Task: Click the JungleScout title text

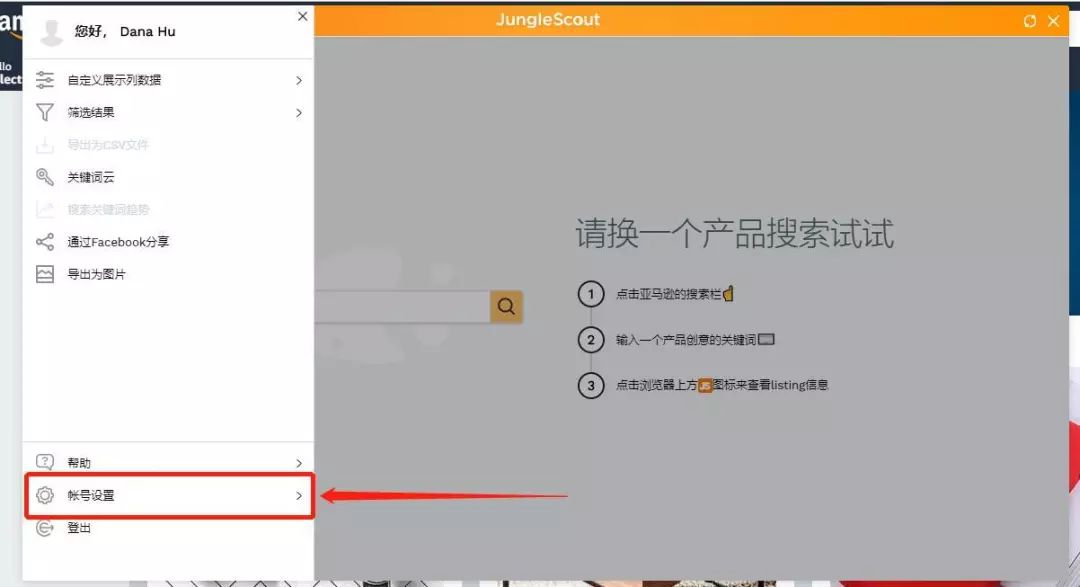Action: (x=548, y=20)
